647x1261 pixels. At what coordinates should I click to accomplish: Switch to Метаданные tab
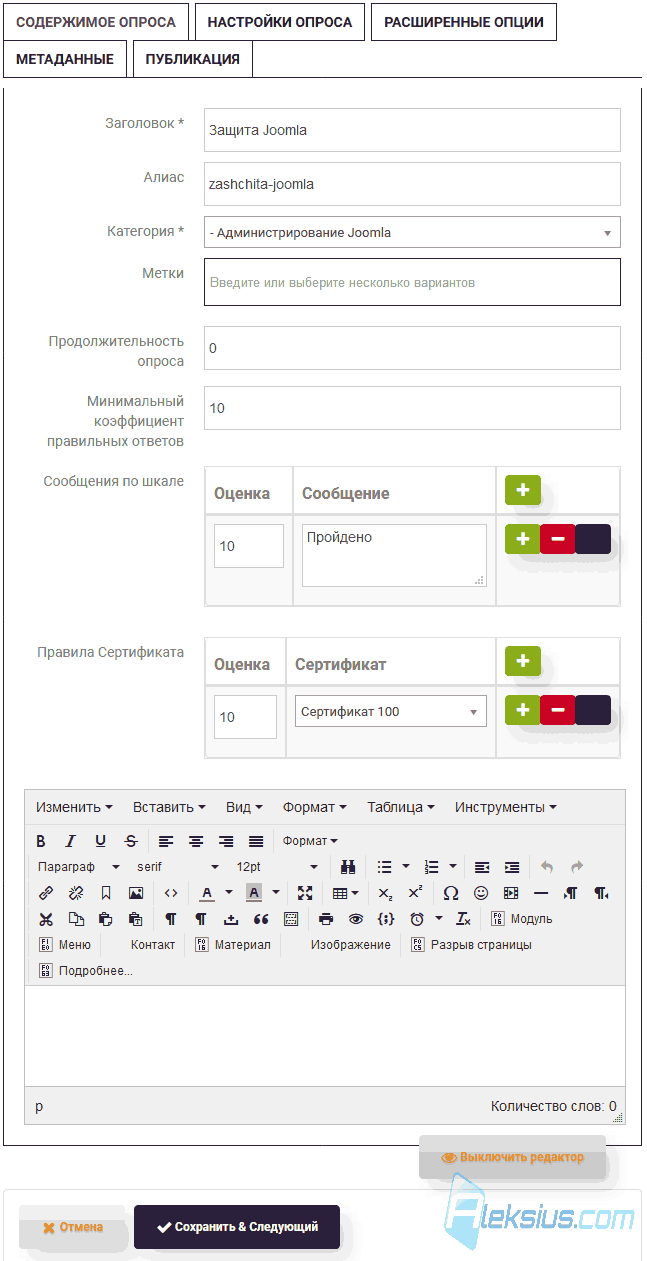coord(65,59)
